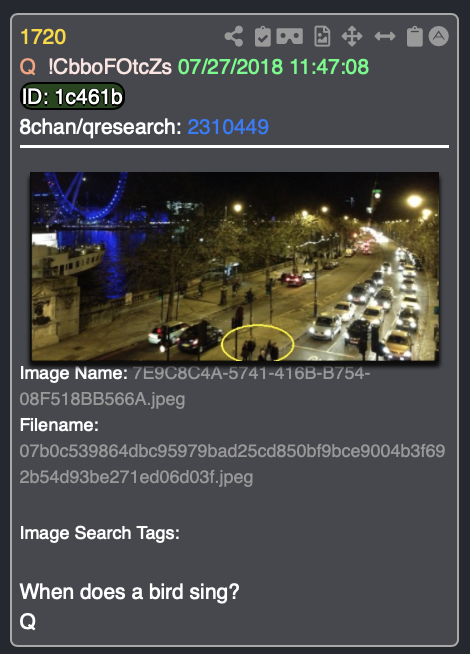Screen dimensions: 470x654
Task: Click the horizontal double-arrow icon
Action: click(385, 36)
